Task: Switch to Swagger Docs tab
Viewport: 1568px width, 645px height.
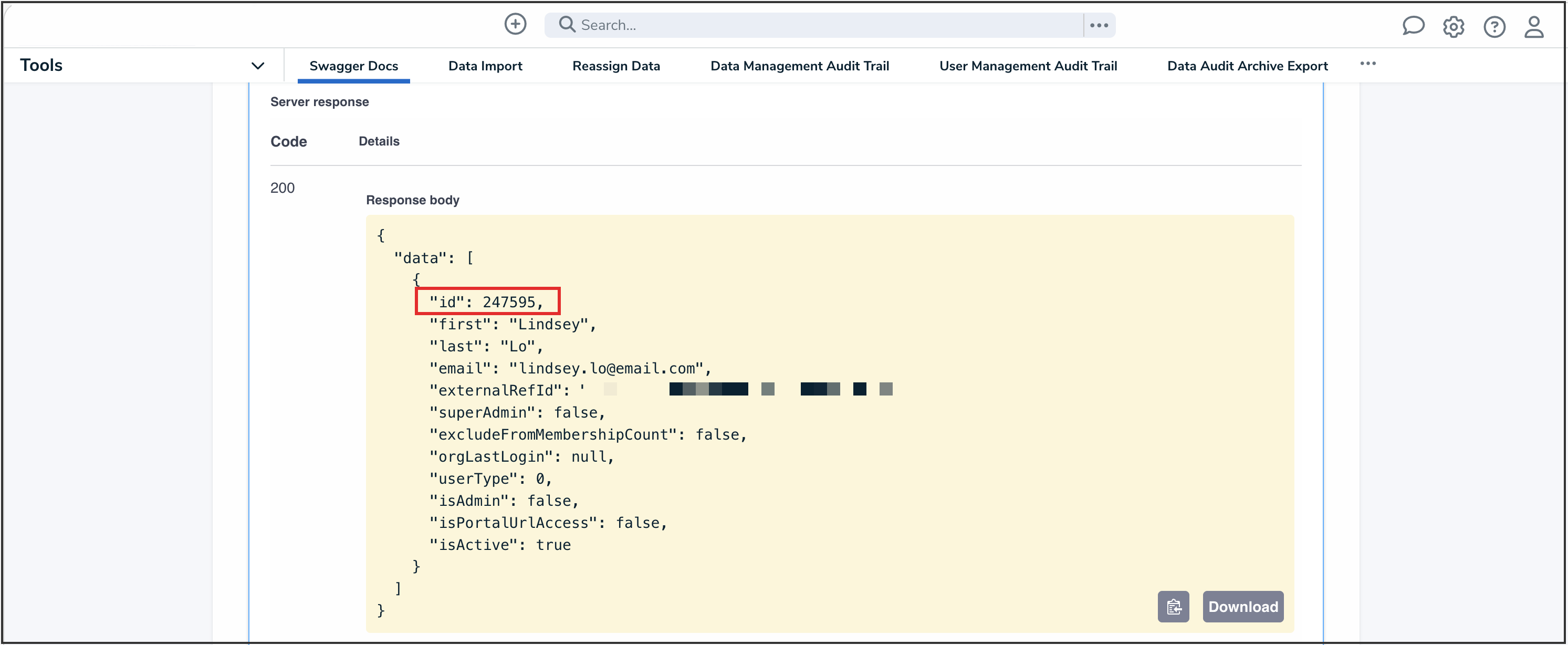Action: 353,66
